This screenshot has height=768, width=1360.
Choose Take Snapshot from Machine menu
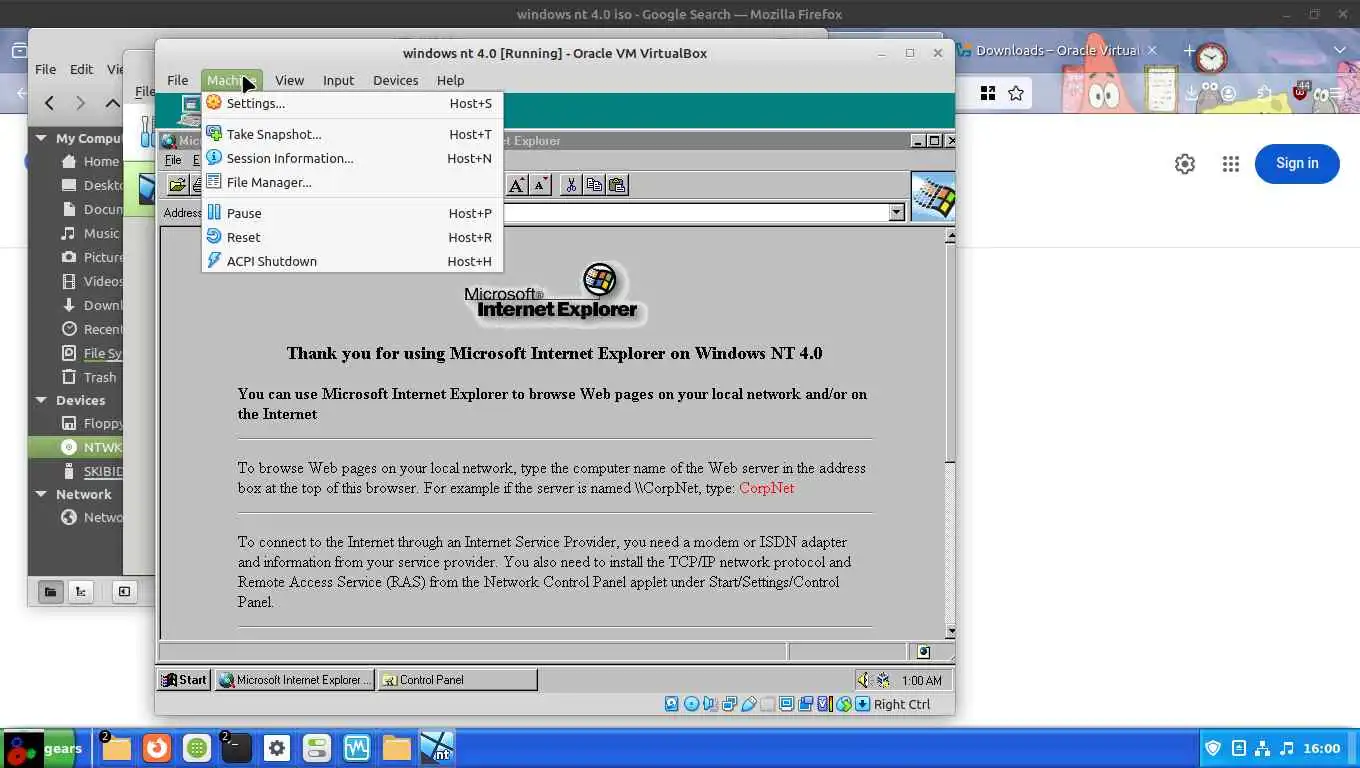352,134
